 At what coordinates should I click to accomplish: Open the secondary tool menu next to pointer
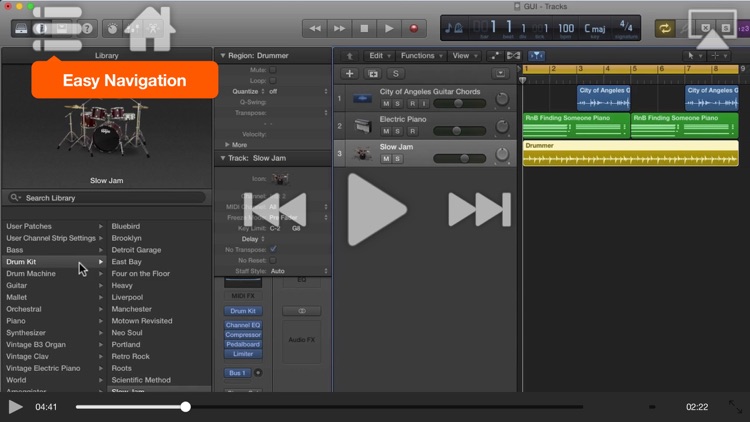tap(718, 56)
